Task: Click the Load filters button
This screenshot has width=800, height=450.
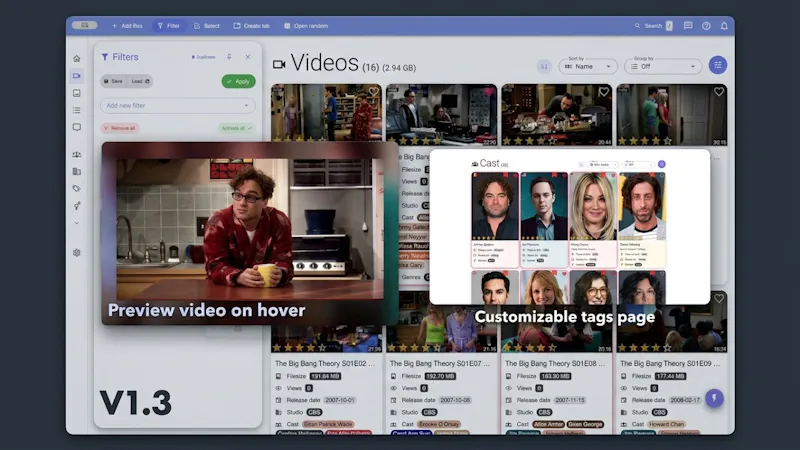Action: [140, 81]
